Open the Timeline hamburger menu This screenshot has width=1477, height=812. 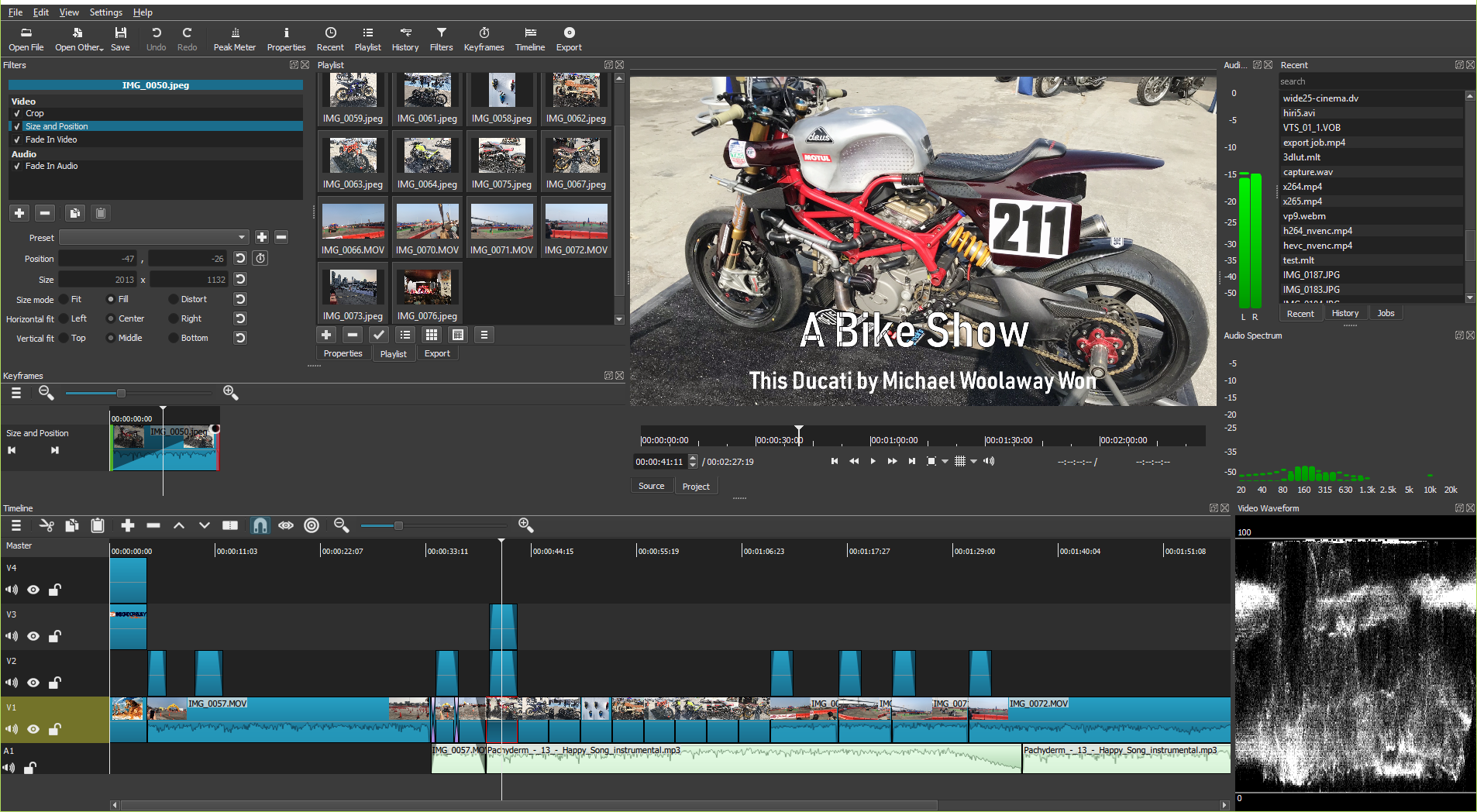(x=15, y=525)
